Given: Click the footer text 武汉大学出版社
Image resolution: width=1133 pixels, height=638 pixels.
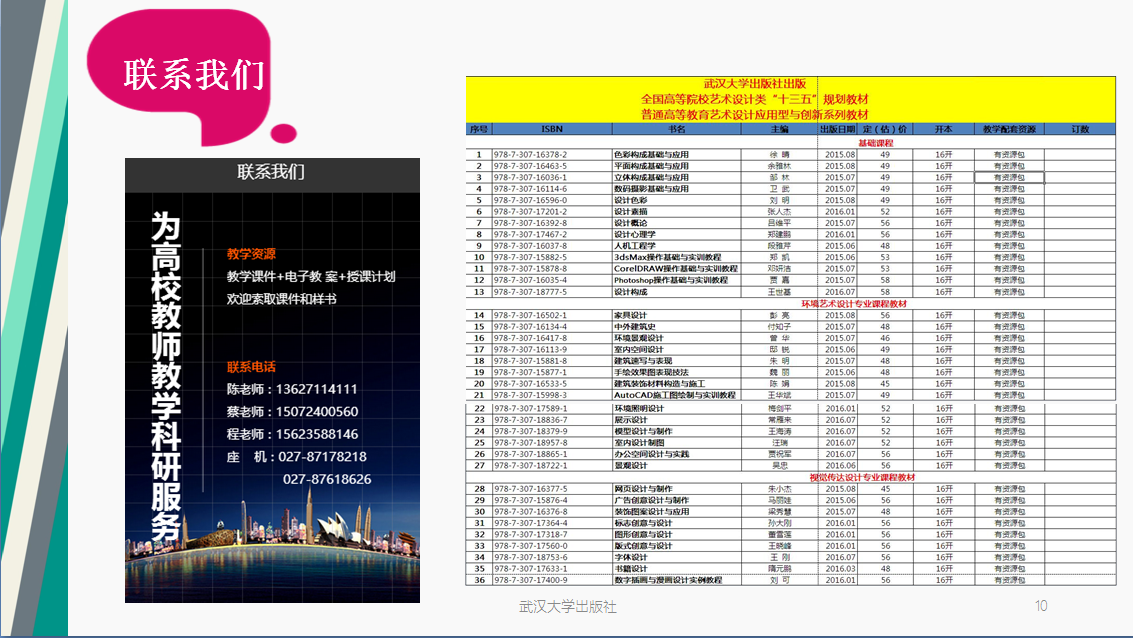Looking at the screenshot, I should (568, 607).
